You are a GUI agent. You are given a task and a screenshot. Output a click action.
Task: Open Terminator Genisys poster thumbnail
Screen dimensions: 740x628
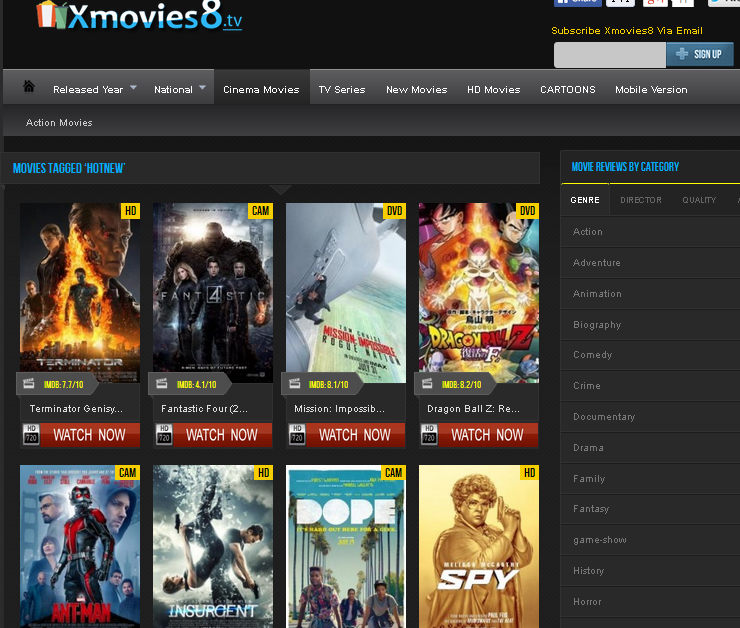tap(80, 293)
